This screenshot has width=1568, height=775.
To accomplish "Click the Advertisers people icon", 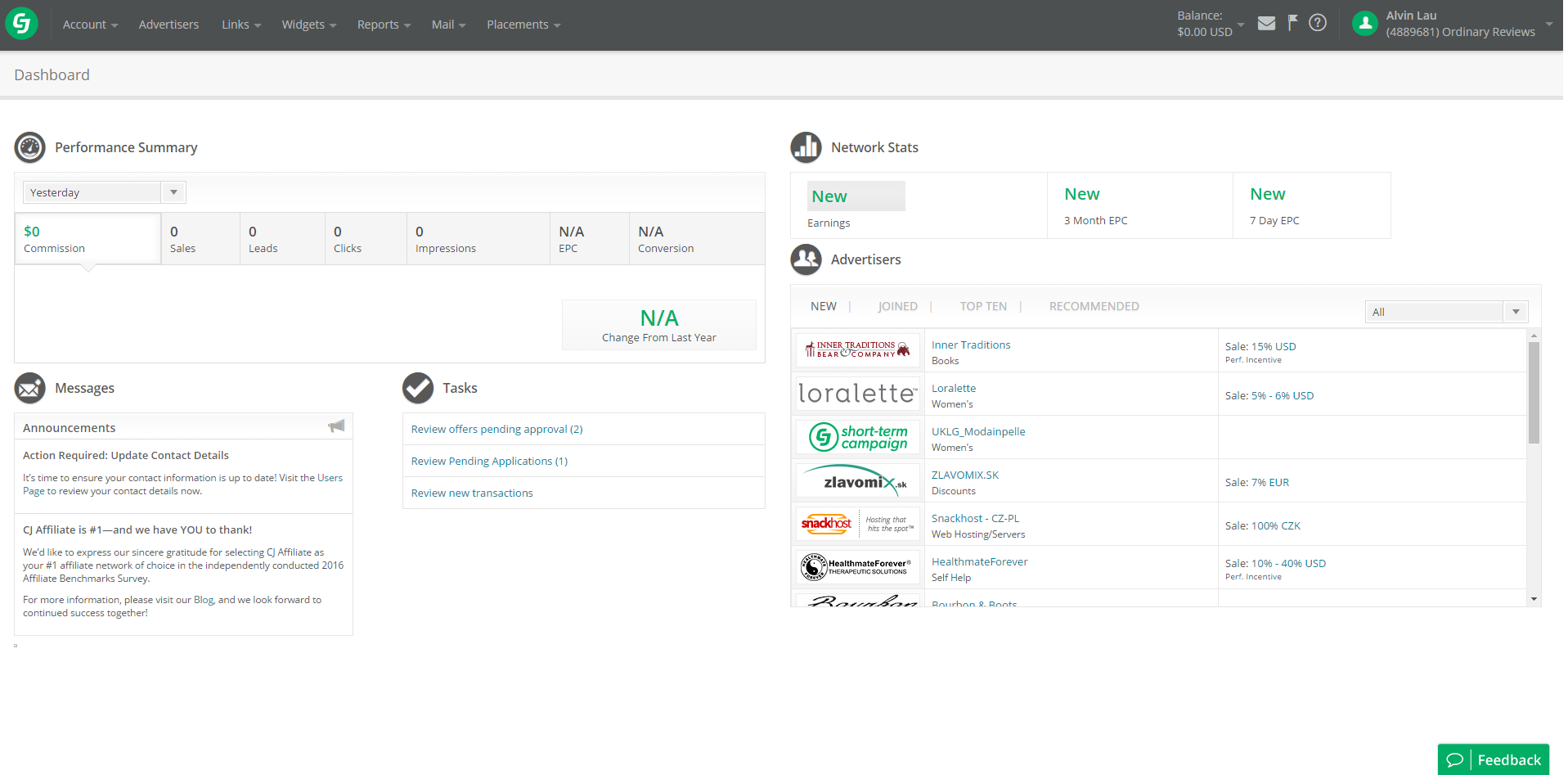I will (x=806, y=259).
